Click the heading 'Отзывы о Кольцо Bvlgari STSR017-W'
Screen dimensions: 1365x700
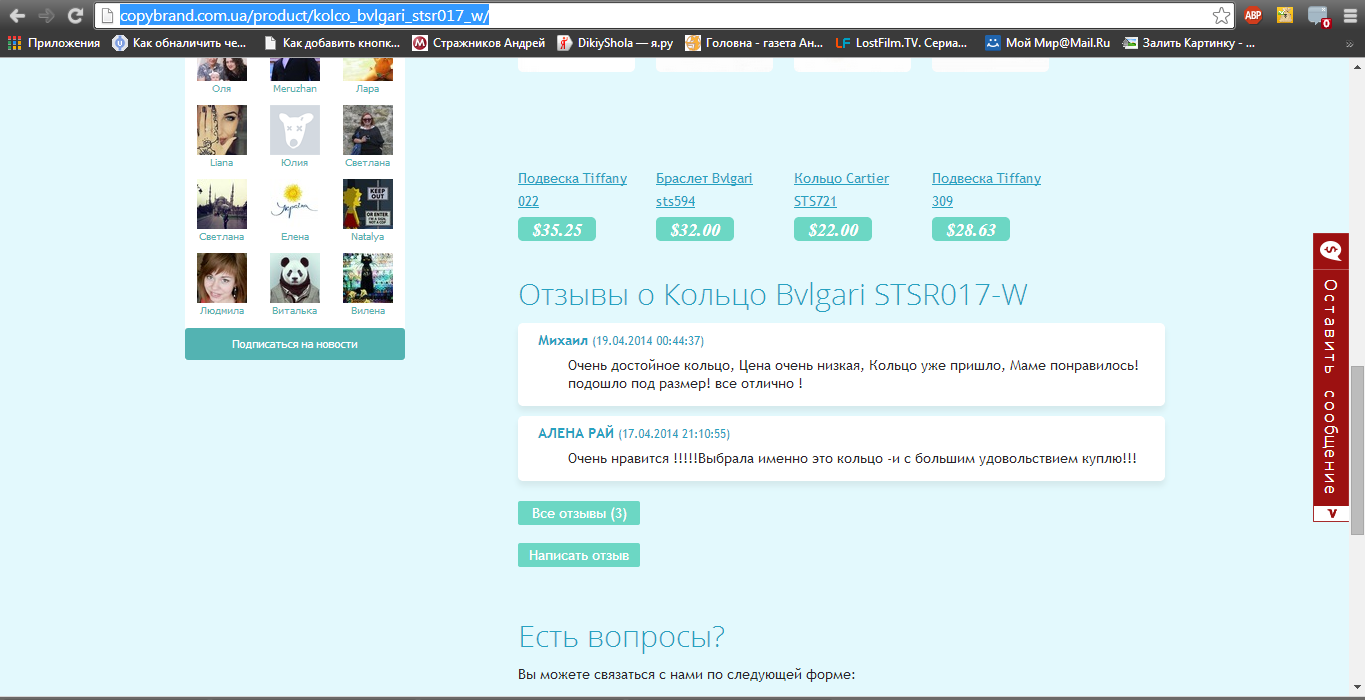[x=773, y=295]
